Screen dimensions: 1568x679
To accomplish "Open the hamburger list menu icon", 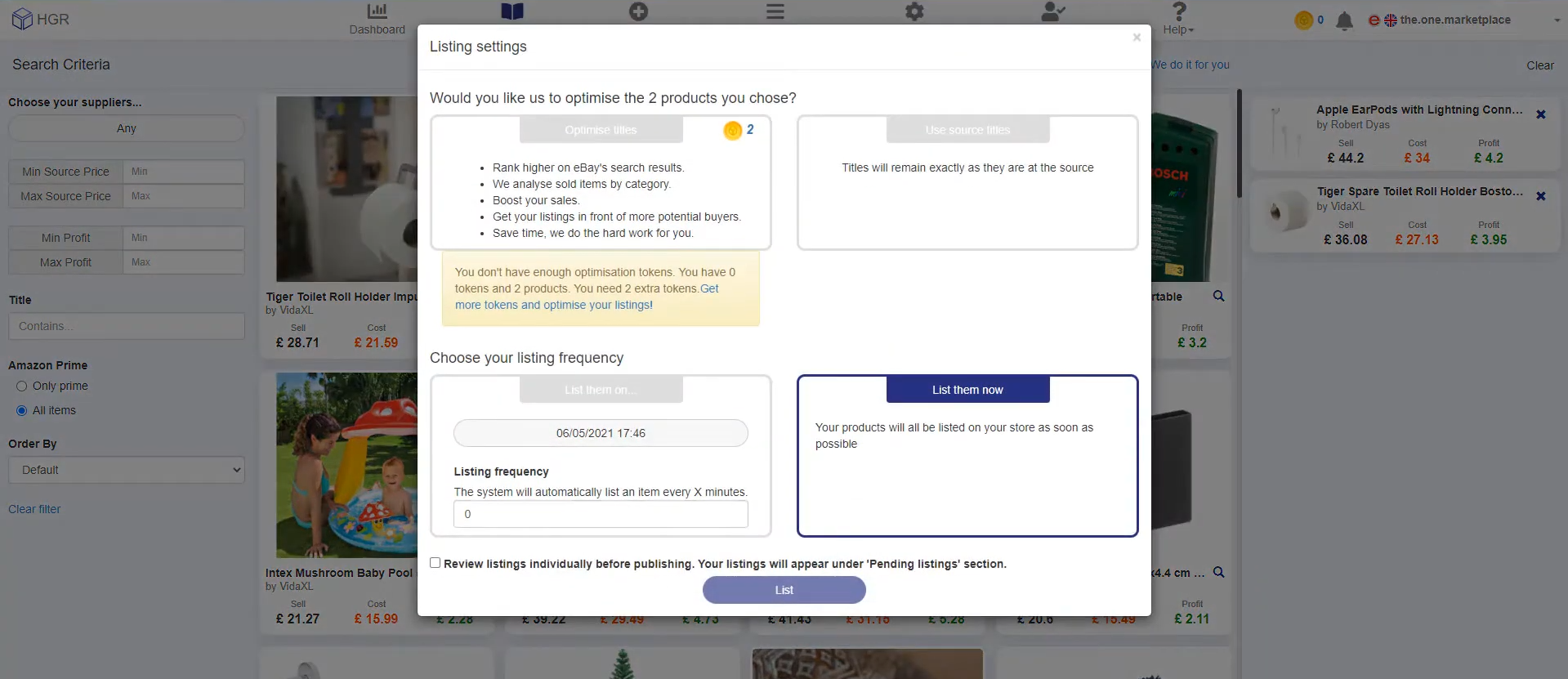I will coord(775,11).
